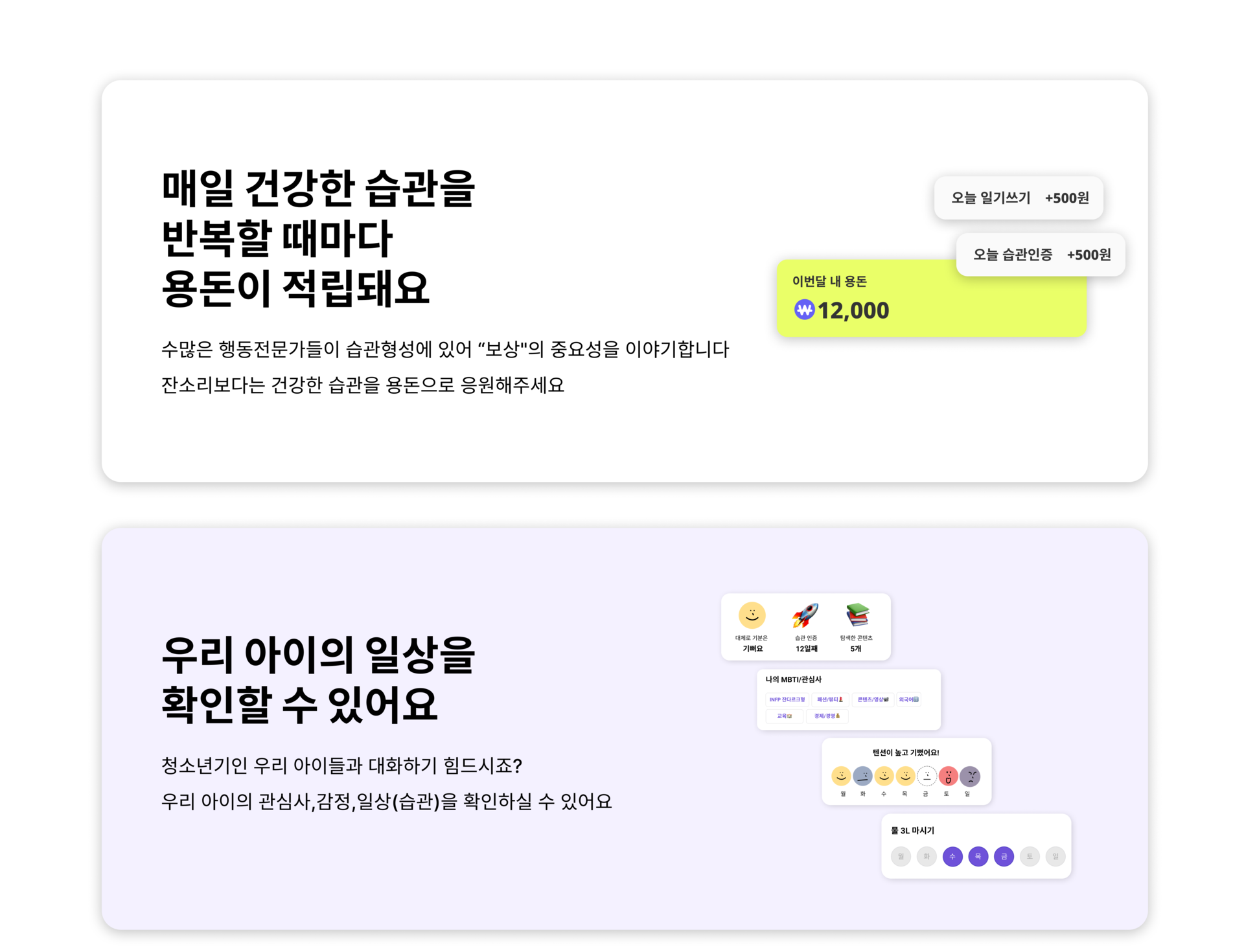
Task: Select the blue-gray Tuesday mood face
Action: (x=862, y=776)
